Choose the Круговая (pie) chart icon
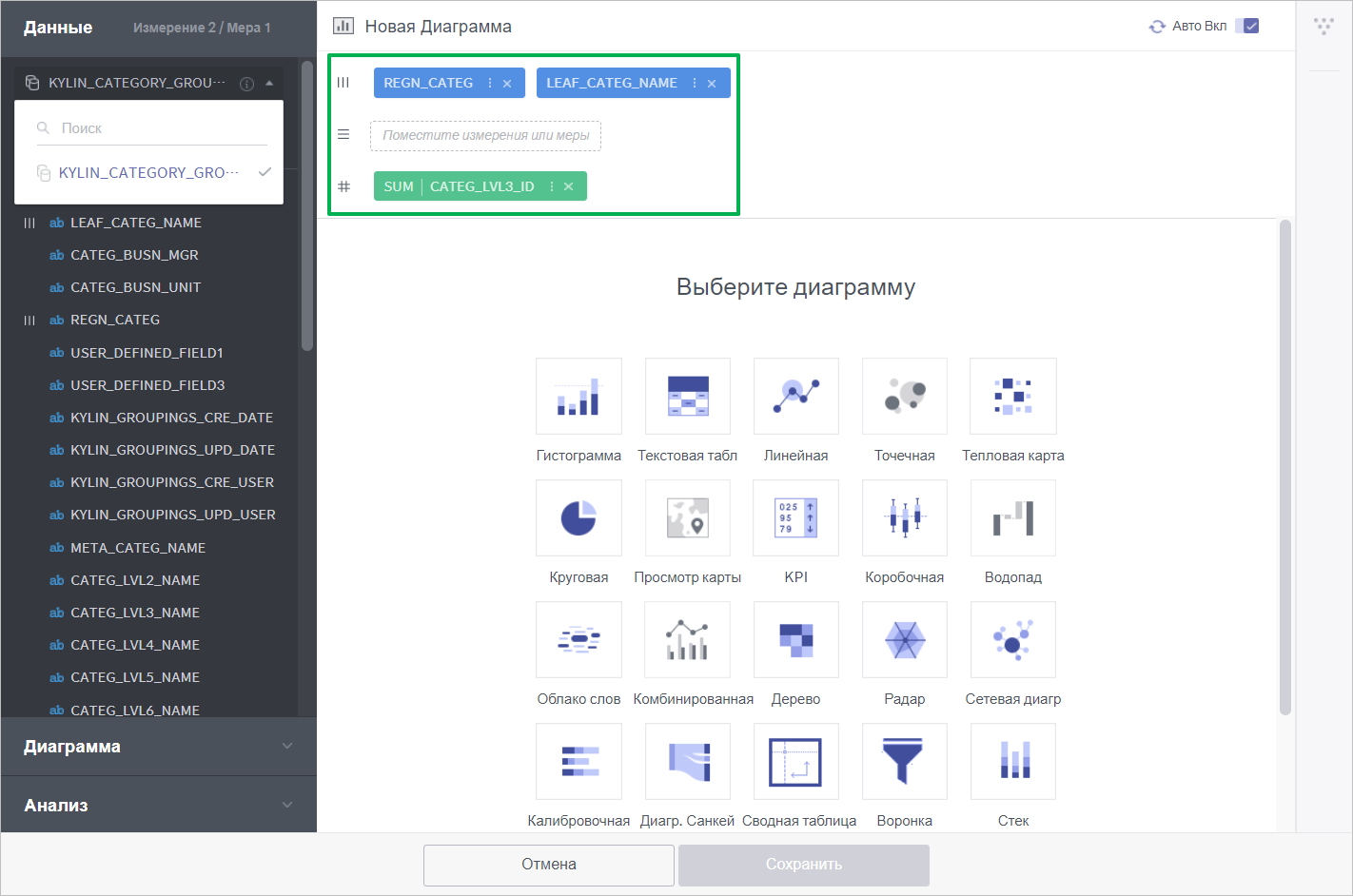Image resolution: width=1353 pixels, height=896 pixels. pyautogui.click(x=578, y=518)
